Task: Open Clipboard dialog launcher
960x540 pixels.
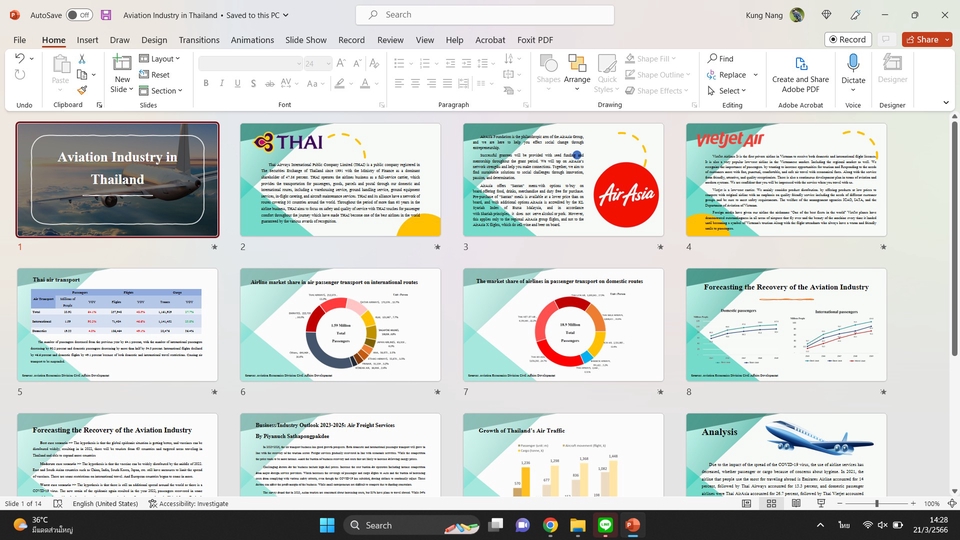Action: click(x=99, y=105)
